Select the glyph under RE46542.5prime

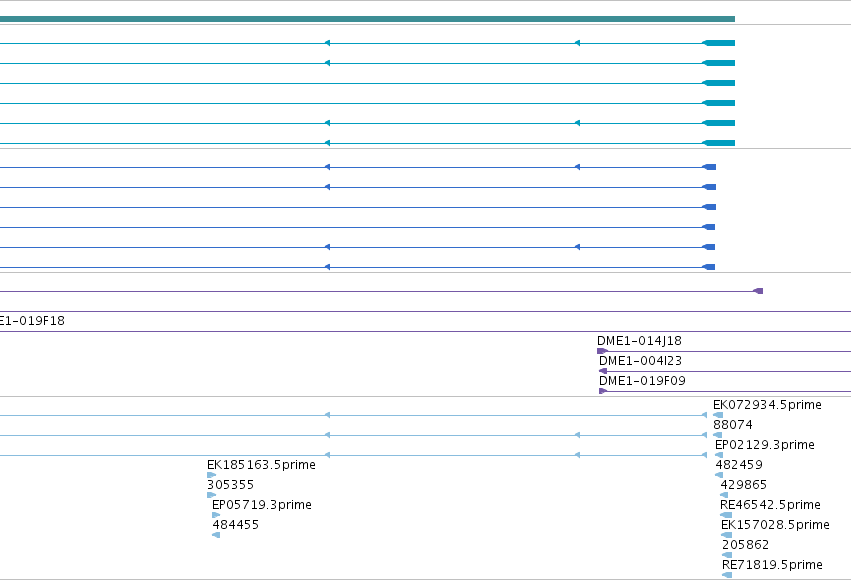[726, 515]
